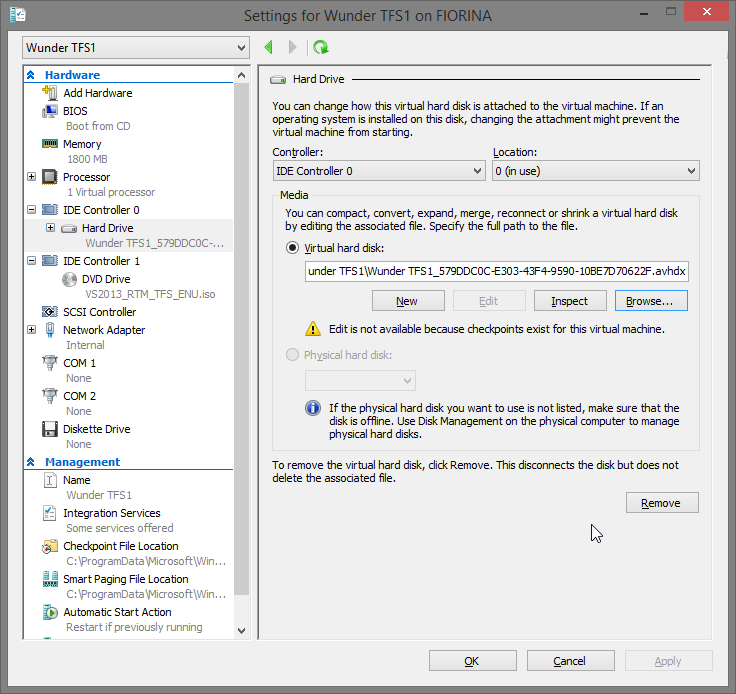Click the Remove button

pyautogui.click(x=662, y=503)
